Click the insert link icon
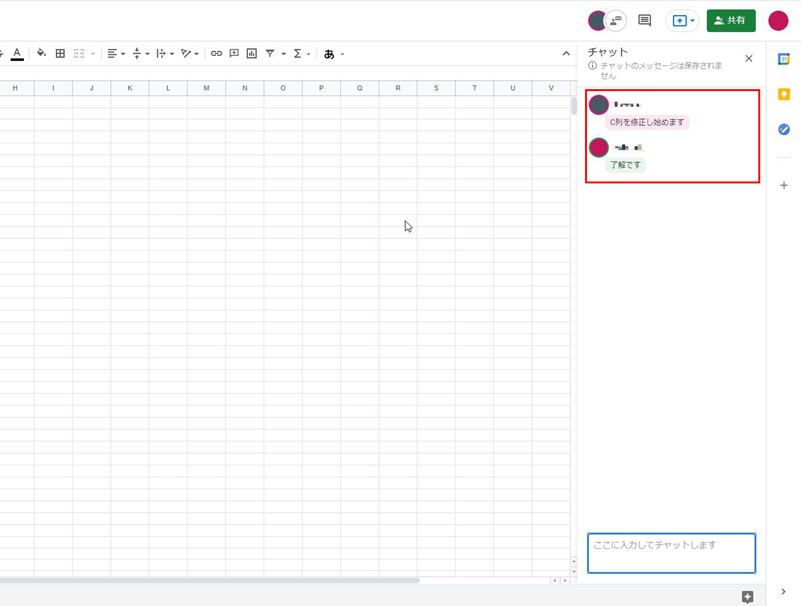Image resolution: width=801 pixels, height=606 pixels. tap(216, 53)
